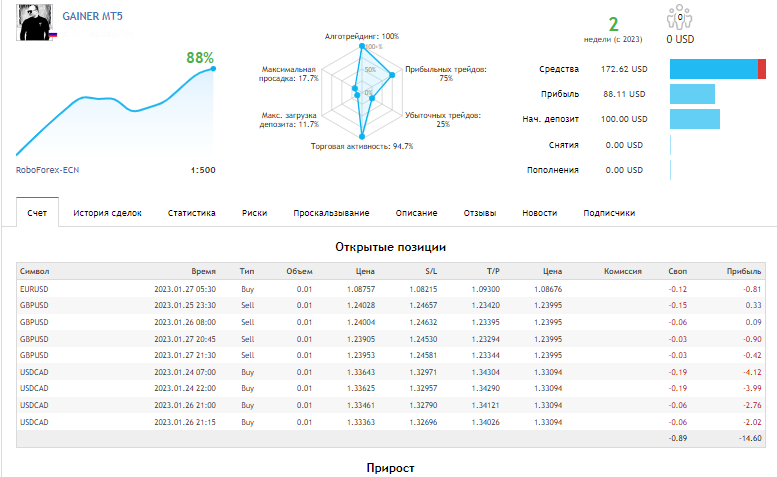Click the open price 1.08757
The width and height of the screenshot is (777, 477).
[361, 289]
